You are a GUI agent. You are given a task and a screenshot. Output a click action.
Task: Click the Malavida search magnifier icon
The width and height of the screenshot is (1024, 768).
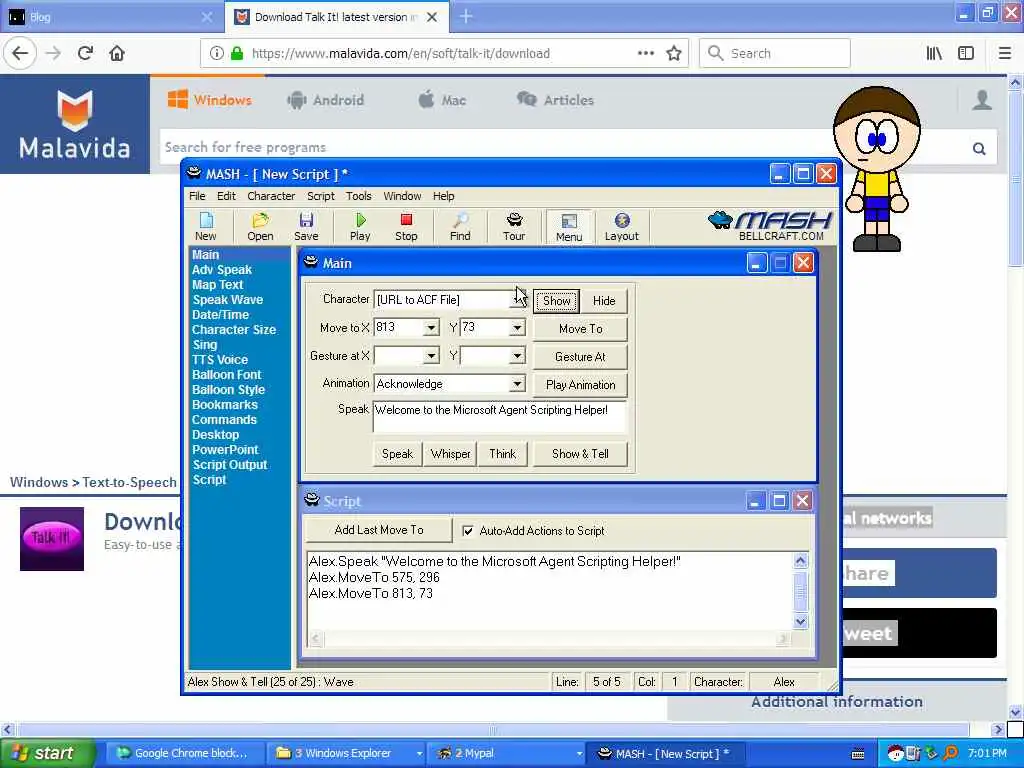pyautogui.click(x=979, y=148)
